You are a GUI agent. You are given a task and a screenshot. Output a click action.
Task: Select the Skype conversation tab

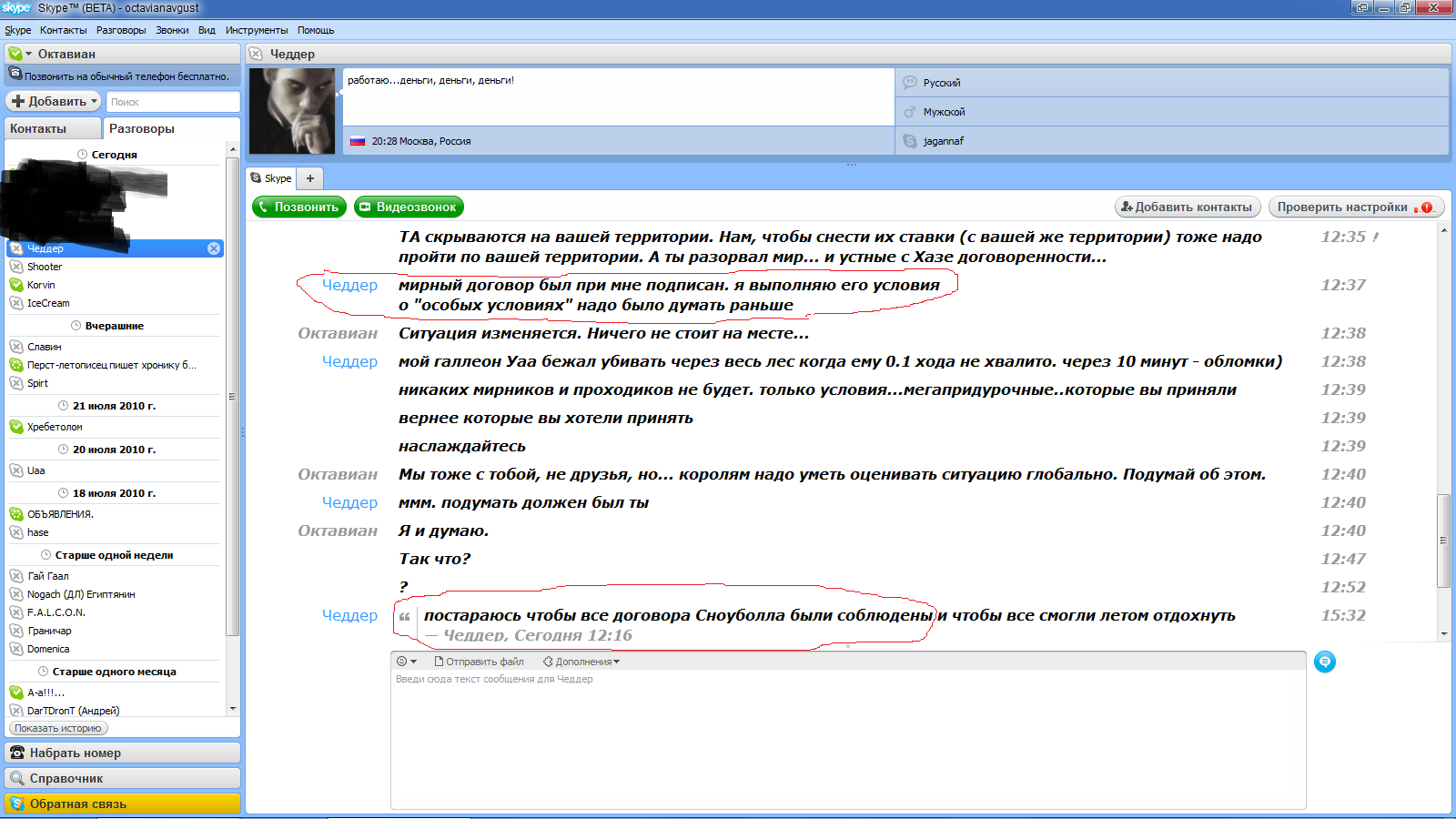[271, 178]
